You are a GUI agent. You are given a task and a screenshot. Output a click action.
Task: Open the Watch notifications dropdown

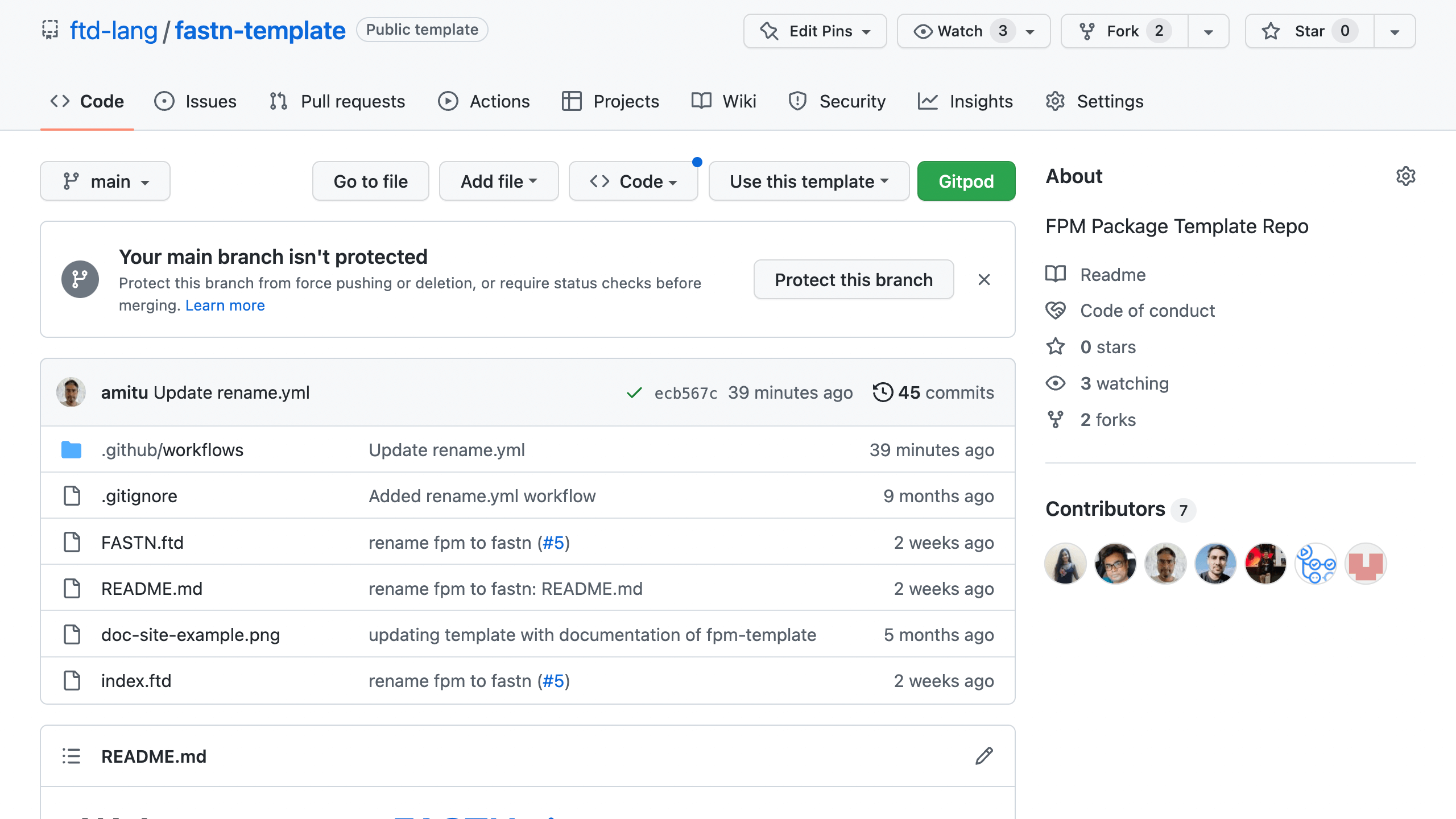974,31
